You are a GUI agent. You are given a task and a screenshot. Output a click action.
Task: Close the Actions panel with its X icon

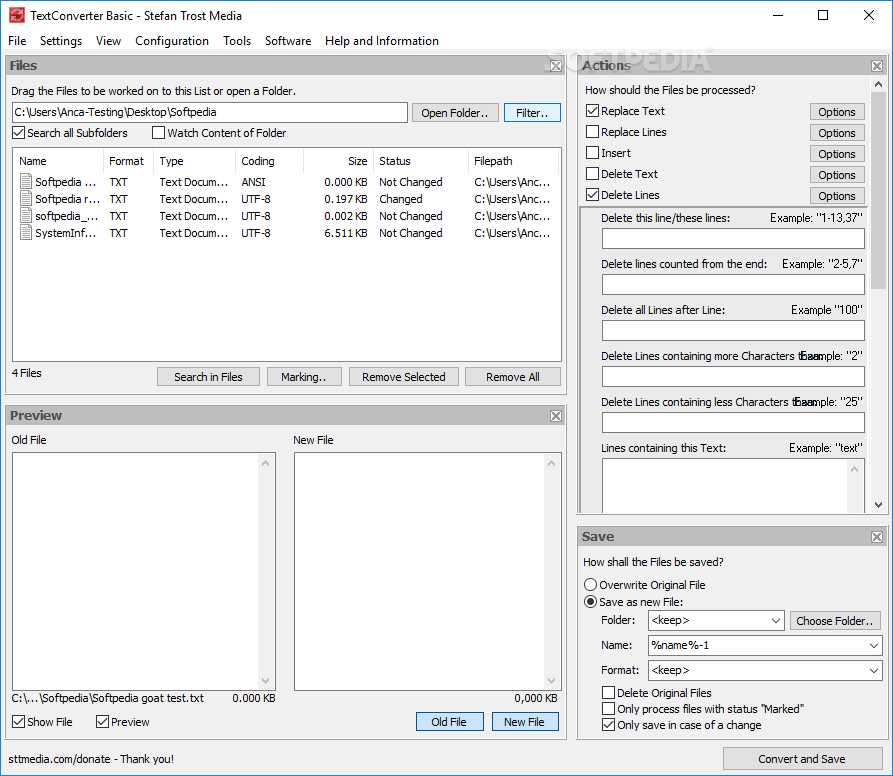pos(877,66)
